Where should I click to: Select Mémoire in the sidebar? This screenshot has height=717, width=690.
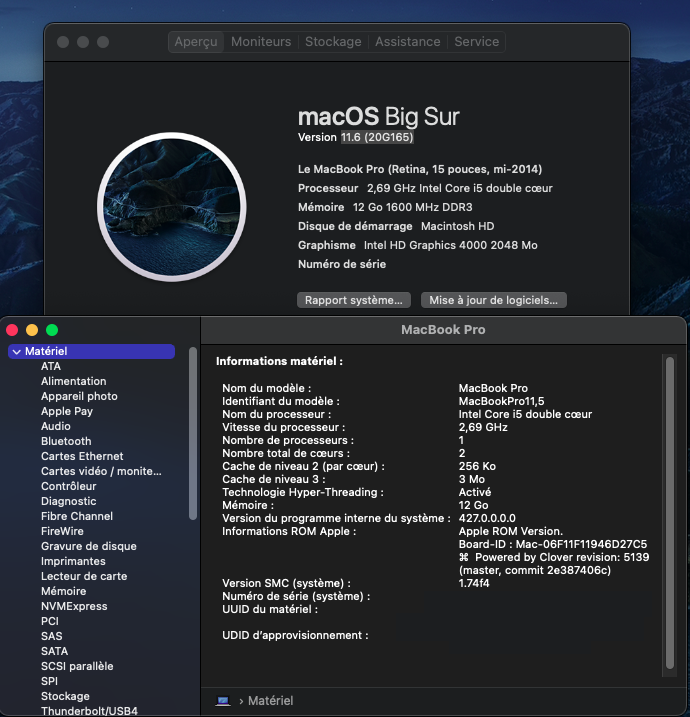[x=64, y=591]
